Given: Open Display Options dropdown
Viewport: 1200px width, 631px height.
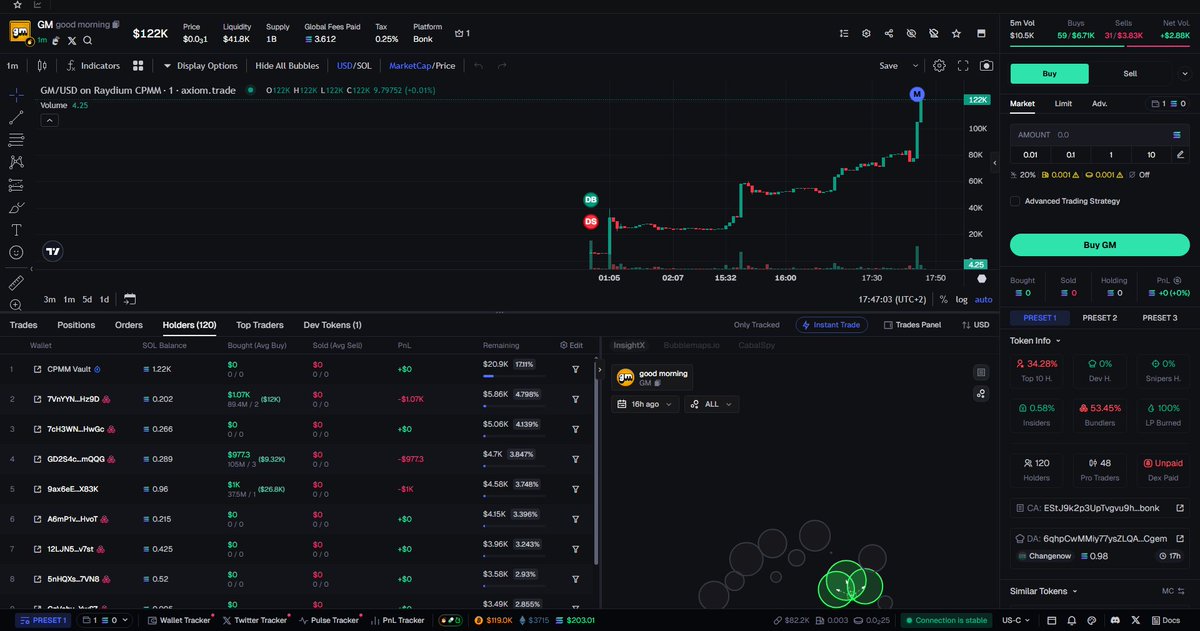Looking at the screenshot, I should click(200, 66).
